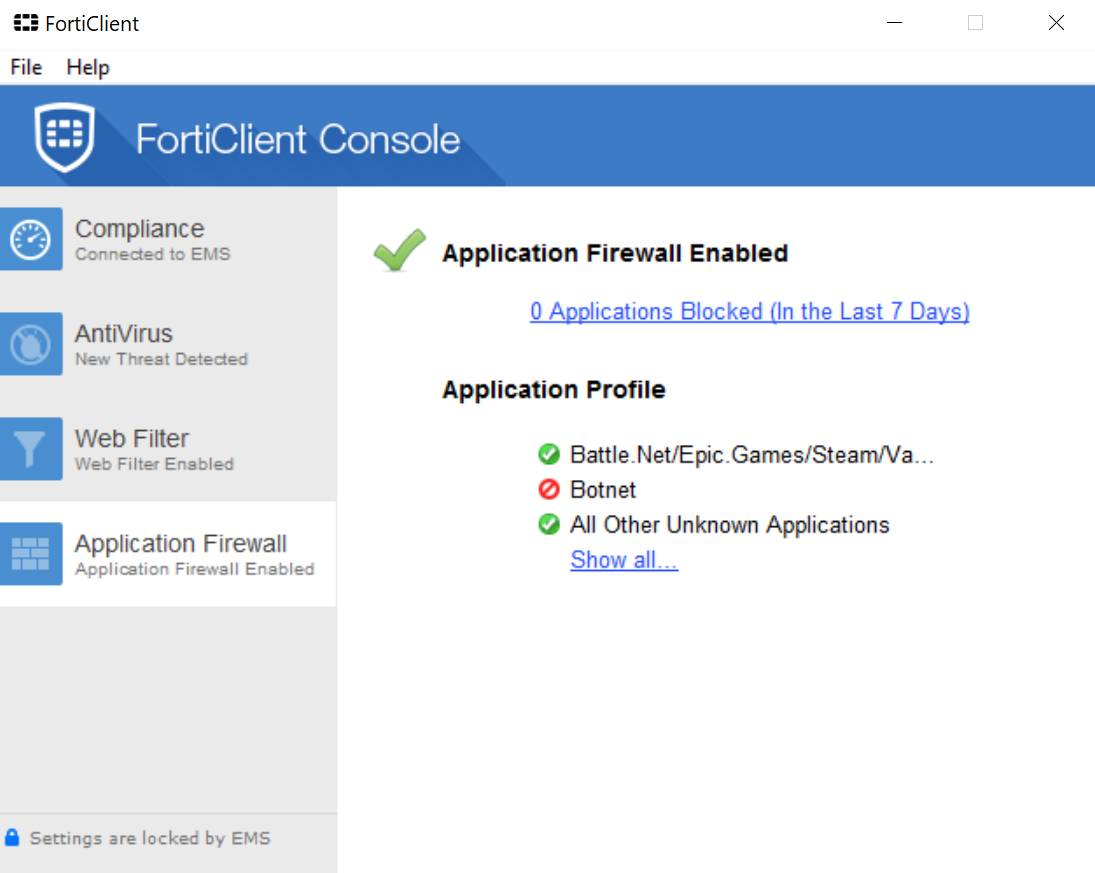Image resolution: width=1095 pixels, height=873 pixels.
Task: Click the red blocked icon beside Botnet
Action: [x=549, y=489]
